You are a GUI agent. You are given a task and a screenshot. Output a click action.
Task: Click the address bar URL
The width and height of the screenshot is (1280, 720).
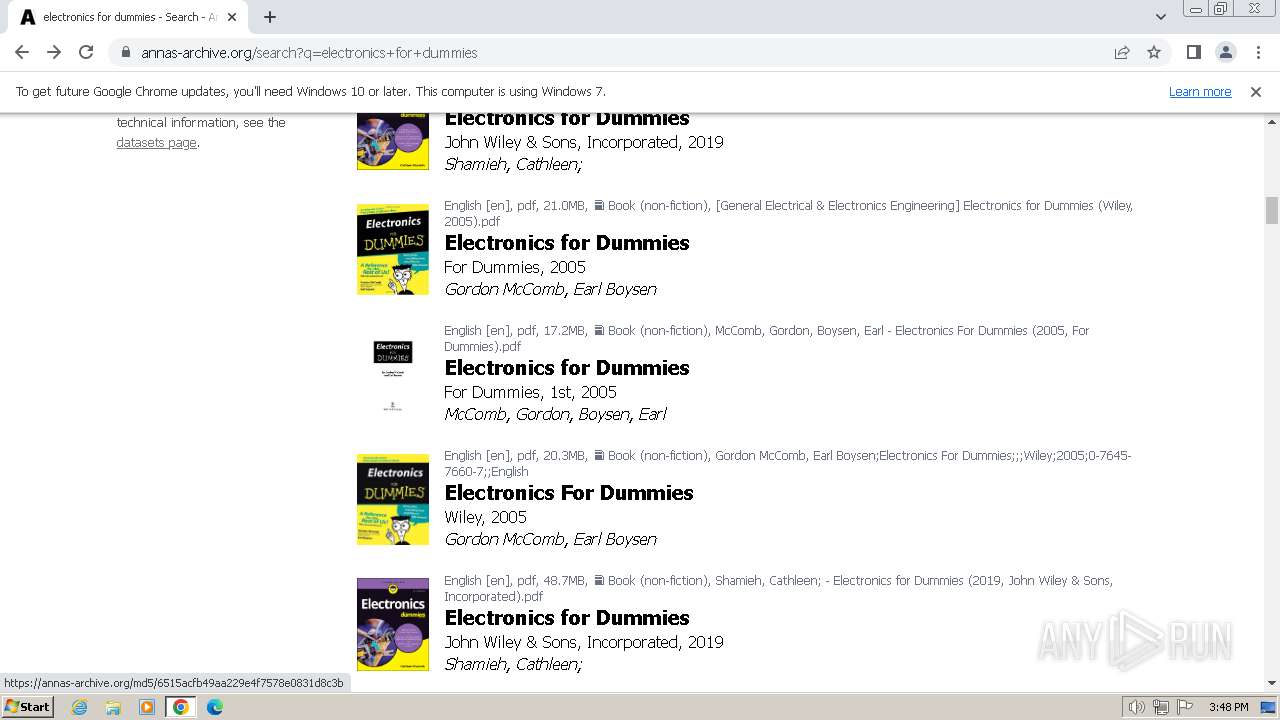click(309, 52)
